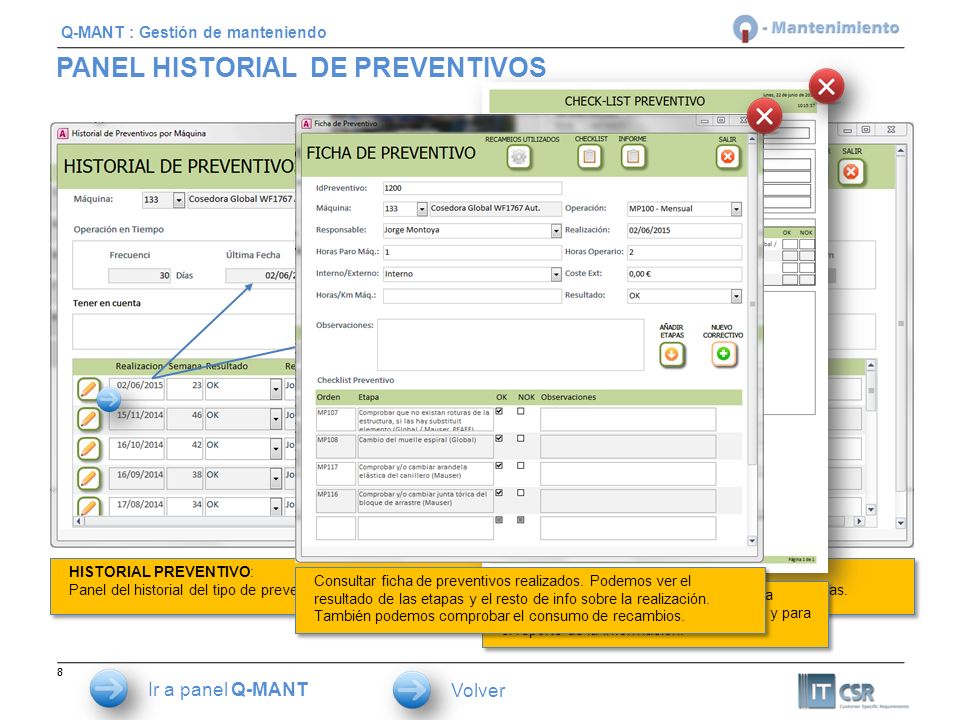Select the Orden cell MP107
Screen dimensions: 960x720
point(336,419)
